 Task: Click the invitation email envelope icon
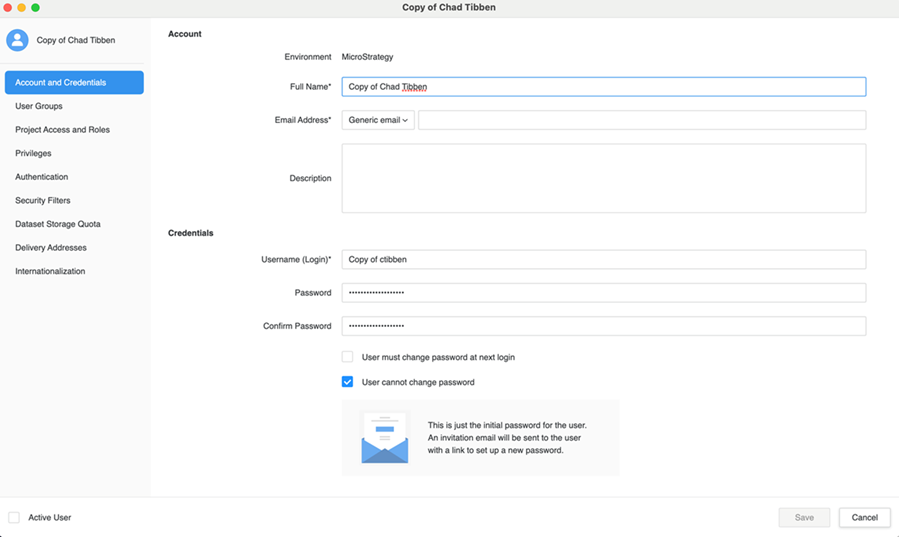(x=384, y=438)
